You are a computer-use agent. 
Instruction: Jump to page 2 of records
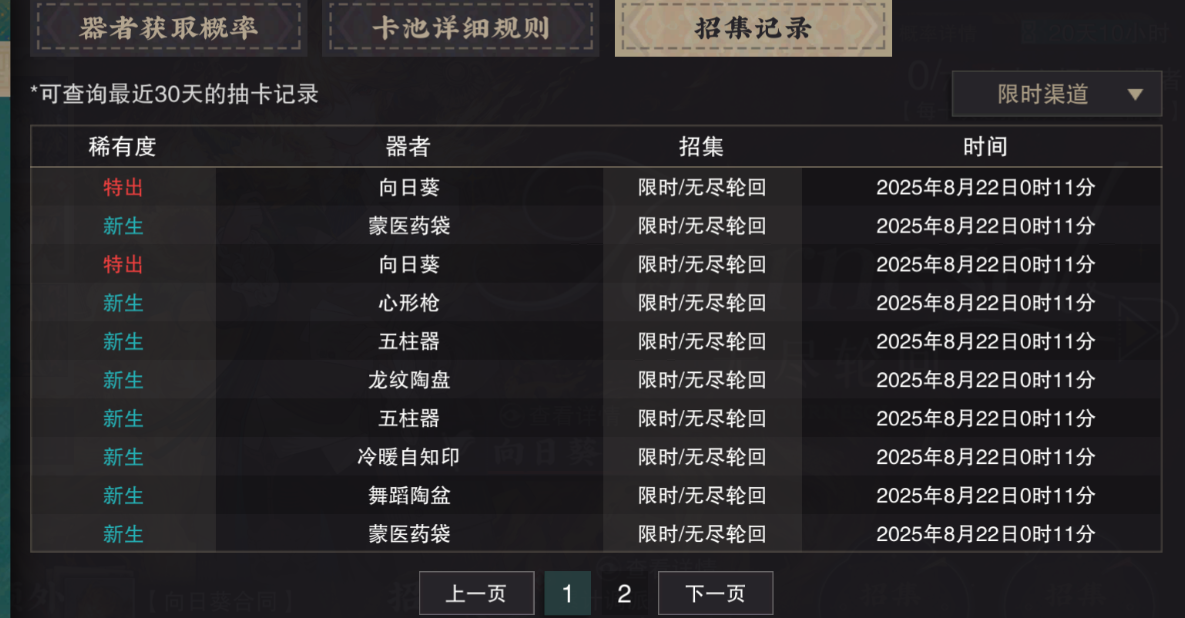pyautogui.click(x=624, y=593)
